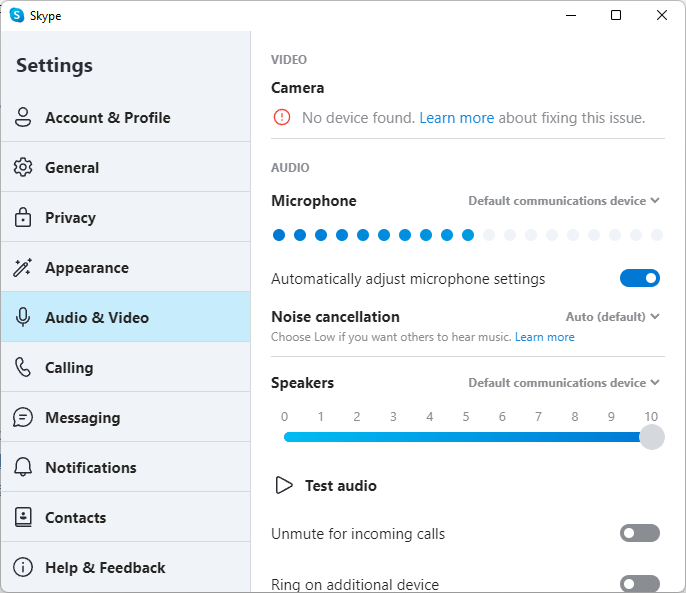This screenshot has height=593, width=686.
Task: Click the Contacts address book icon
Action: pos(23,517)
